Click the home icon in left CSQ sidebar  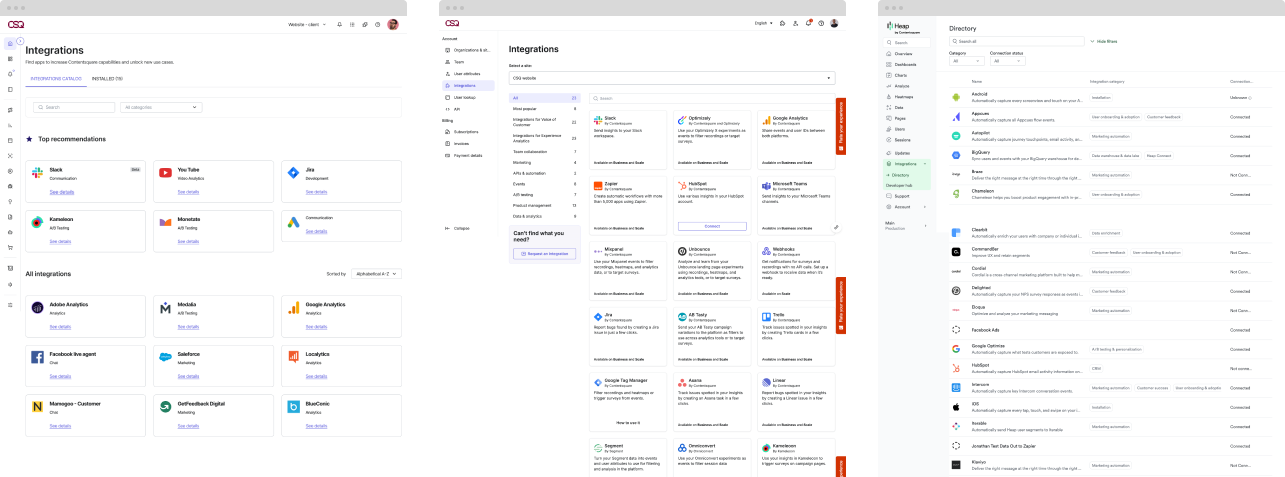pyautogui.click(x=10, y=43)
